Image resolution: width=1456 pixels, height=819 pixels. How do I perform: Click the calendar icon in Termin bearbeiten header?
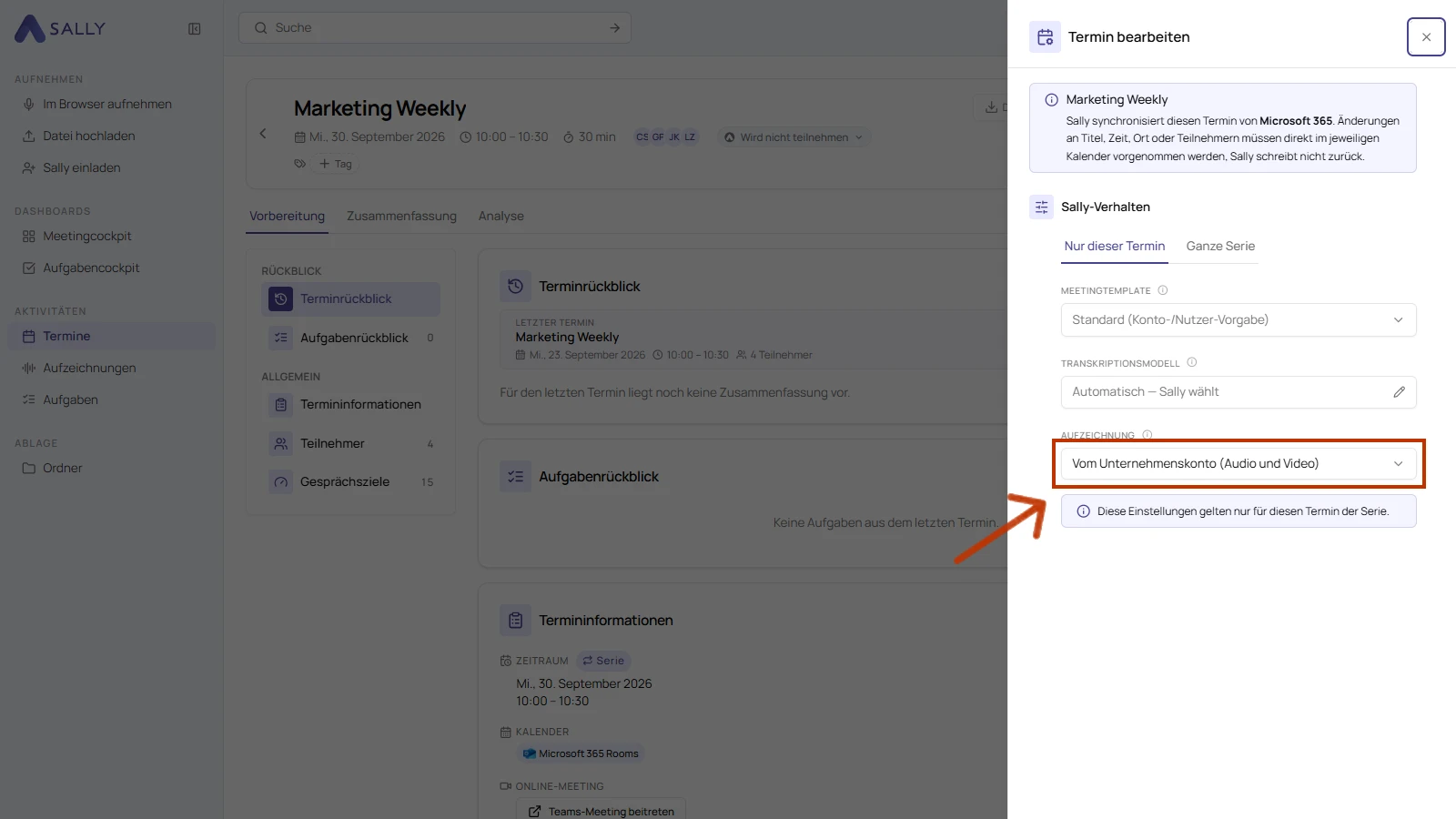coord(1045,37)
